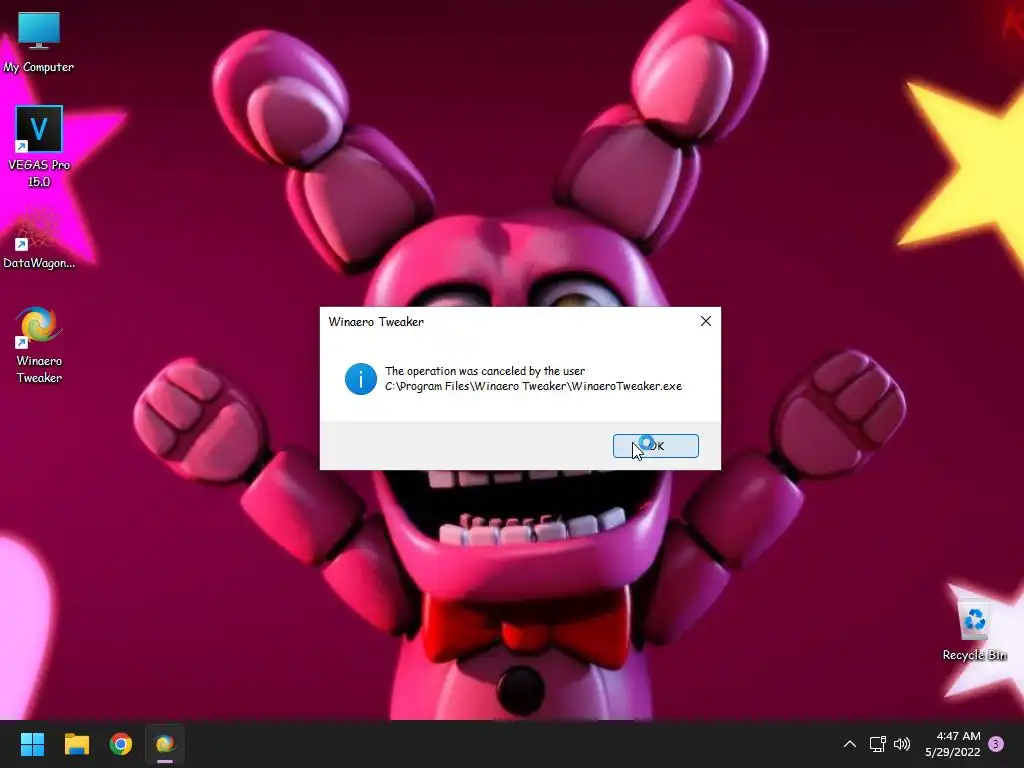Open the volume tray icon
This screenshot has width=1024, height=768.
[902, 744]
